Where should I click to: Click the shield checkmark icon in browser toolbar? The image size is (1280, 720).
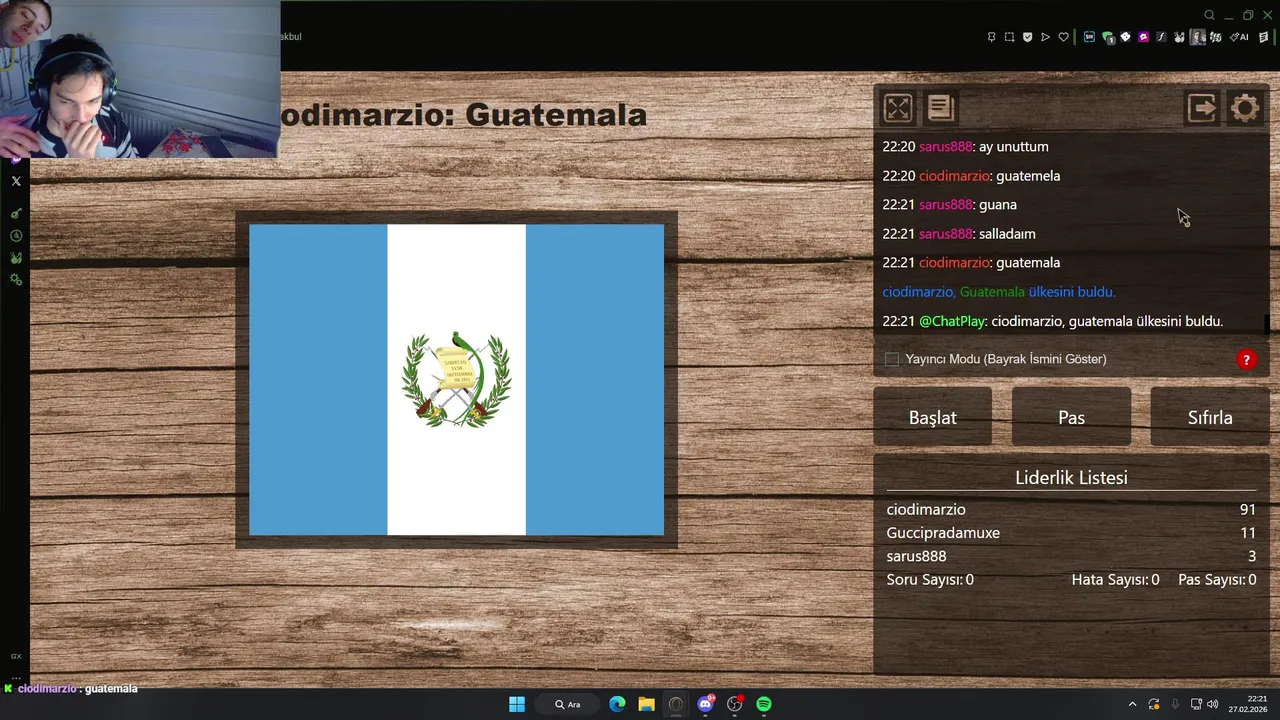[1027, 37]
